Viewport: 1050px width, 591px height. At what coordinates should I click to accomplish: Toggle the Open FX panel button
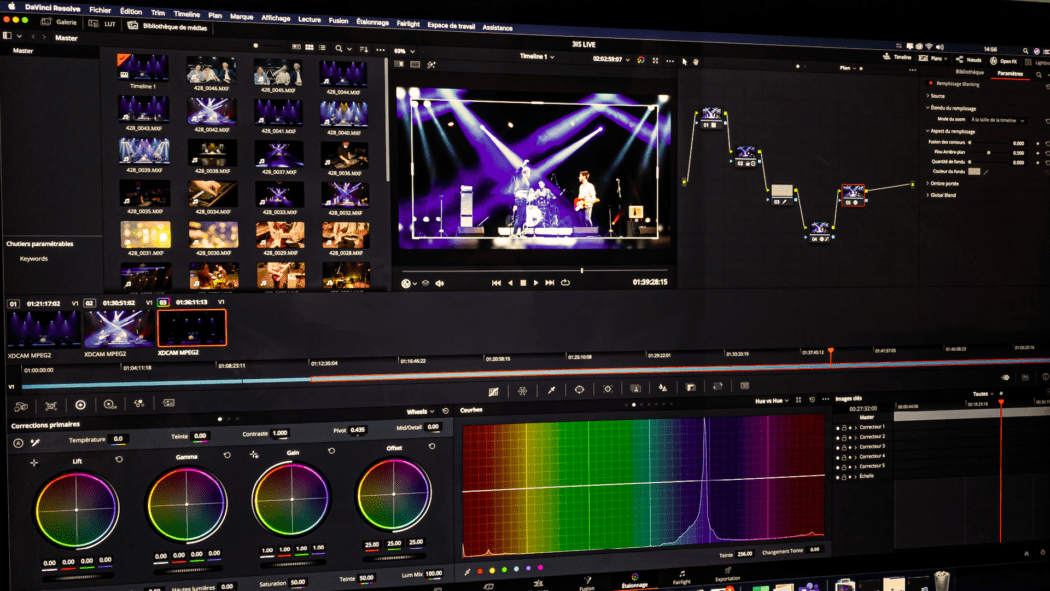coord(1004,61)
